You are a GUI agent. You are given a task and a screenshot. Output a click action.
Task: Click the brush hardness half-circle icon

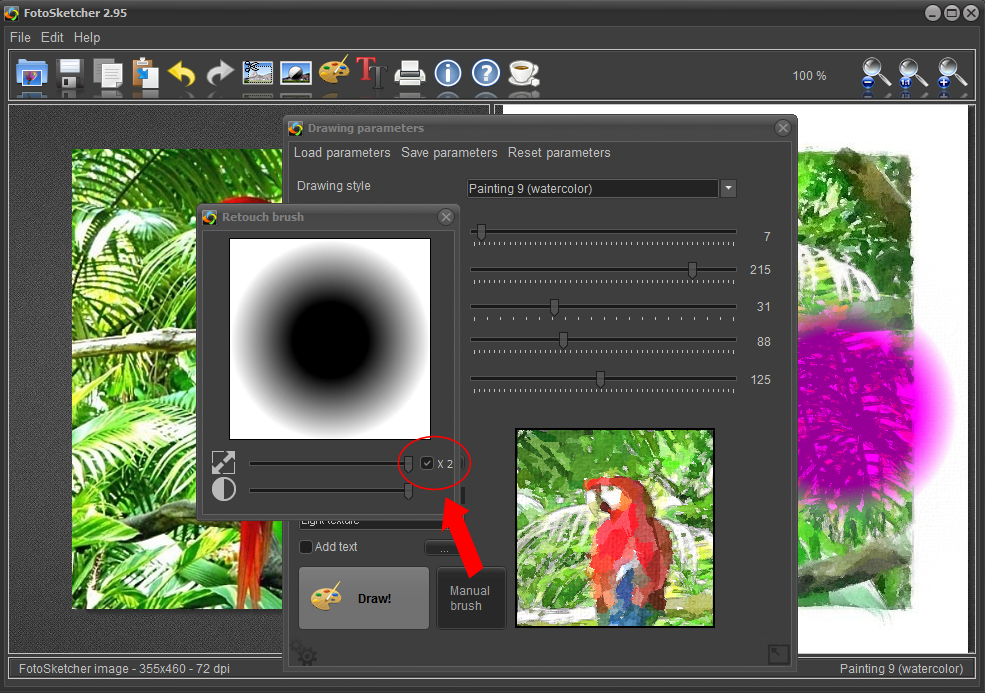[224, 489]
